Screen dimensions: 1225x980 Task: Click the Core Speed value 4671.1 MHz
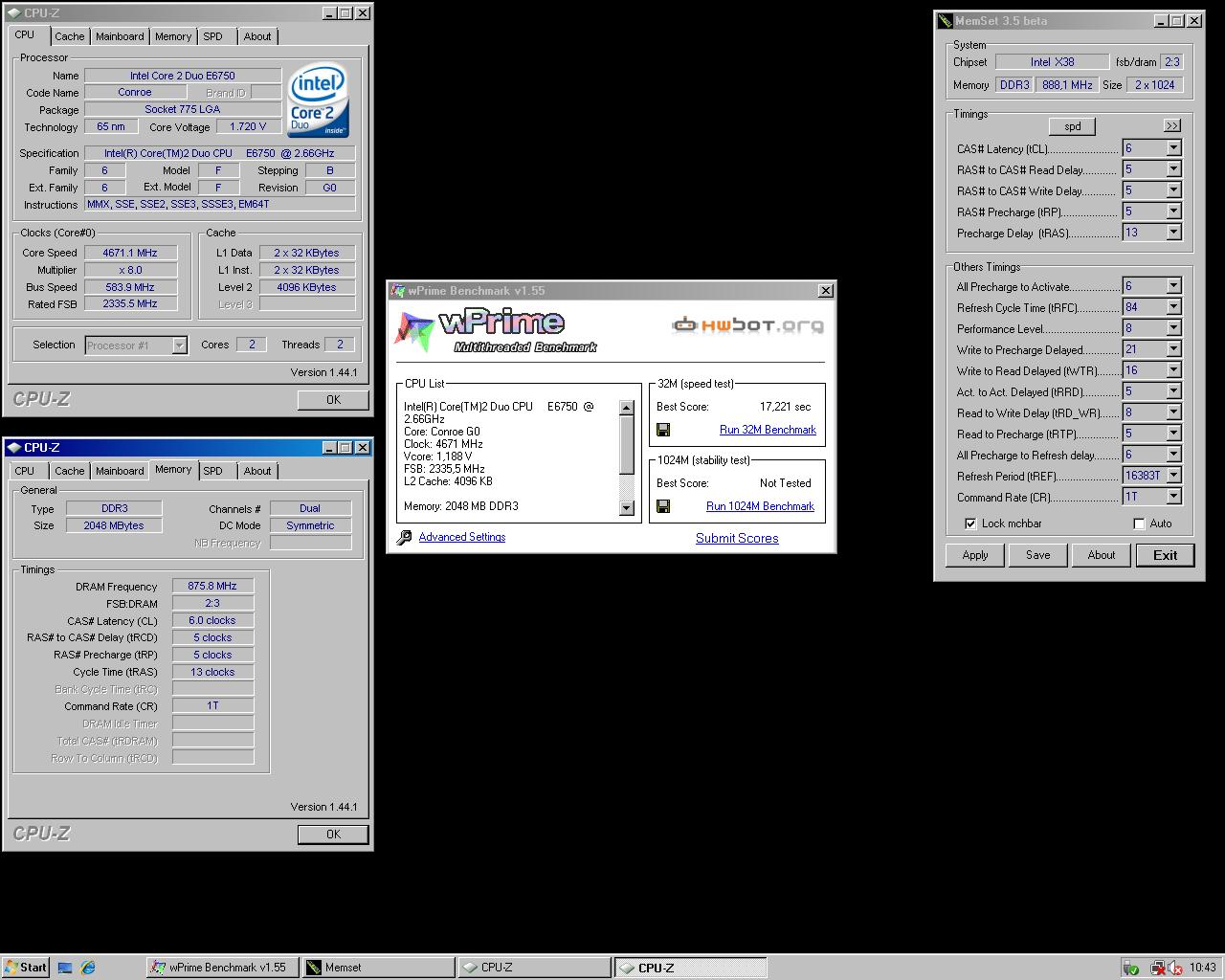tap(130, 253)
